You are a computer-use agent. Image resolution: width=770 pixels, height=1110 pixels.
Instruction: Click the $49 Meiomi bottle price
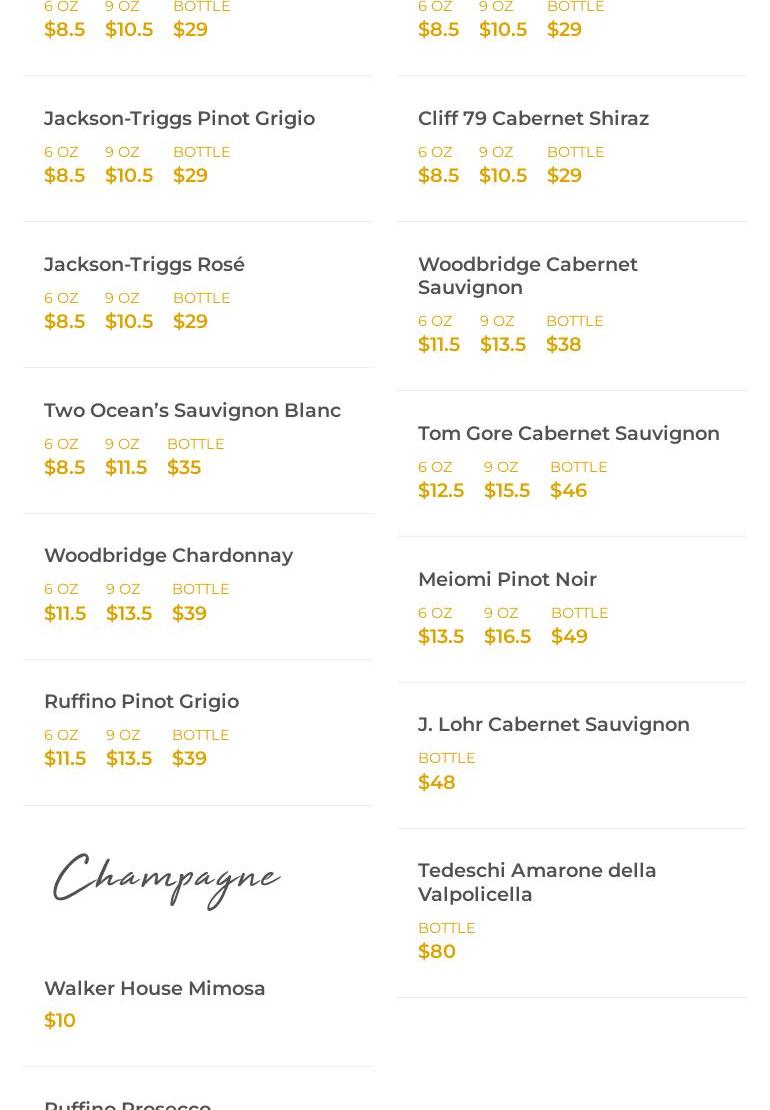click(569, 636)
